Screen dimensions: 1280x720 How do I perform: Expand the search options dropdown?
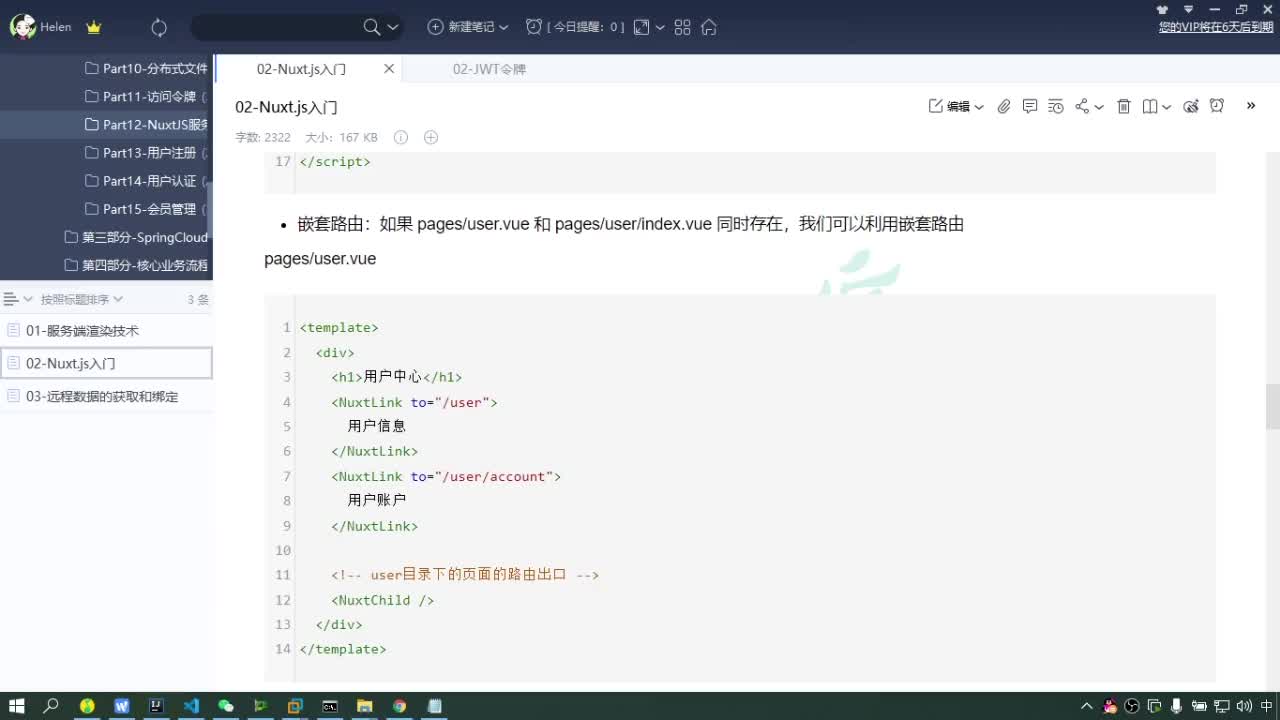point(393,27)
